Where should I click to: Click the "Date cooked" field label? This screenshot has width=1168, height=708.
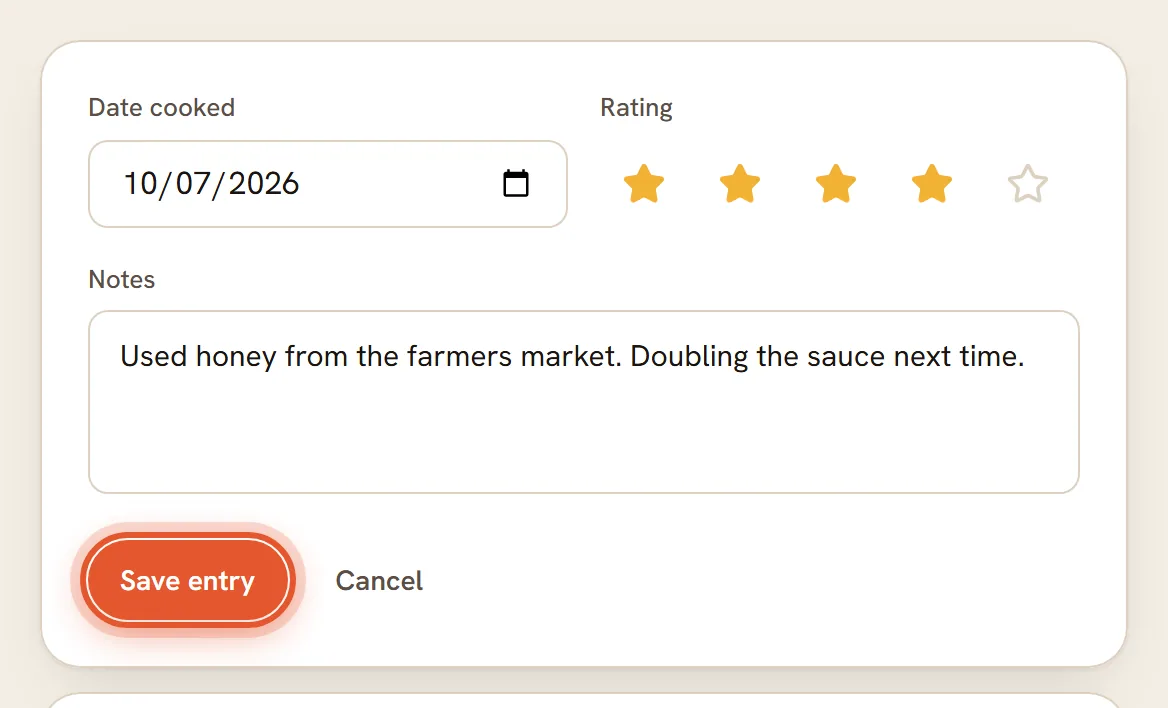tap(162, 107)
